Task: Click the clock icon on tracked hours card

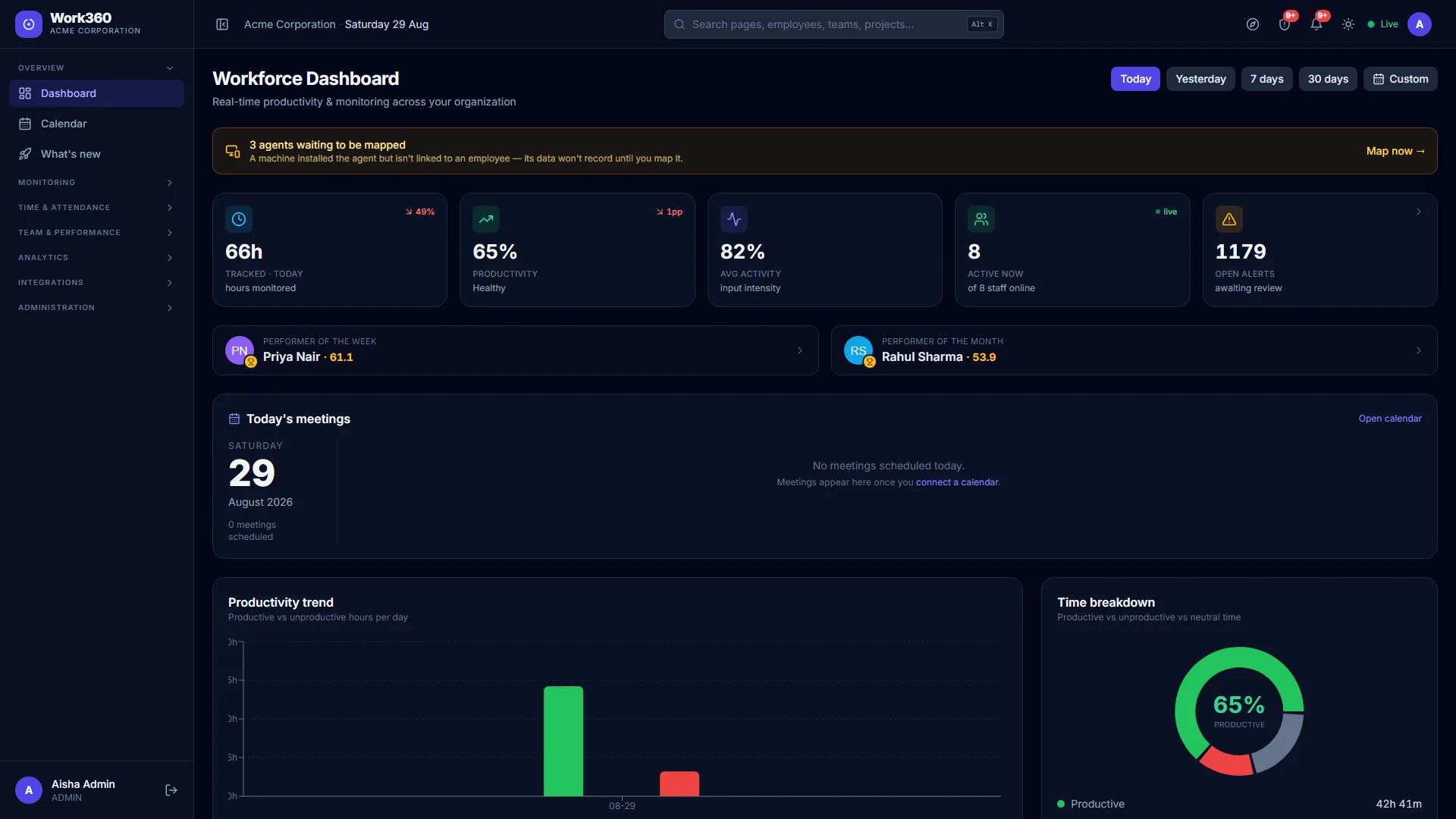Action: (x=239, y=219)
